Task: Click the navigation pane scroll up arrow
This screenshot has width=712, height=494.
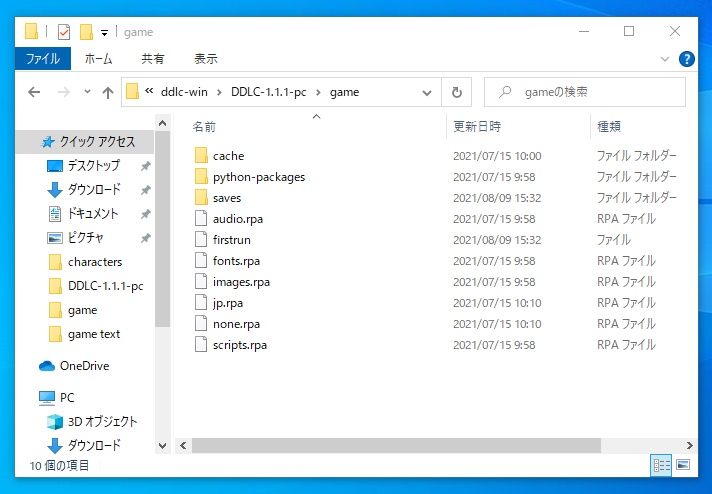Action: coord(163,123)
